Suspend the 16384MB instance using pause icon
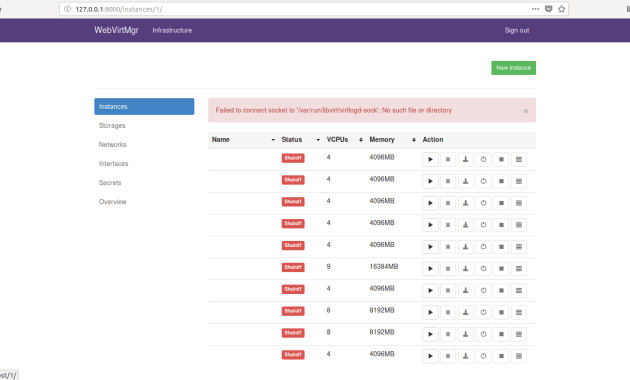This screenshot has width=630, height=380. coord(448,269)
